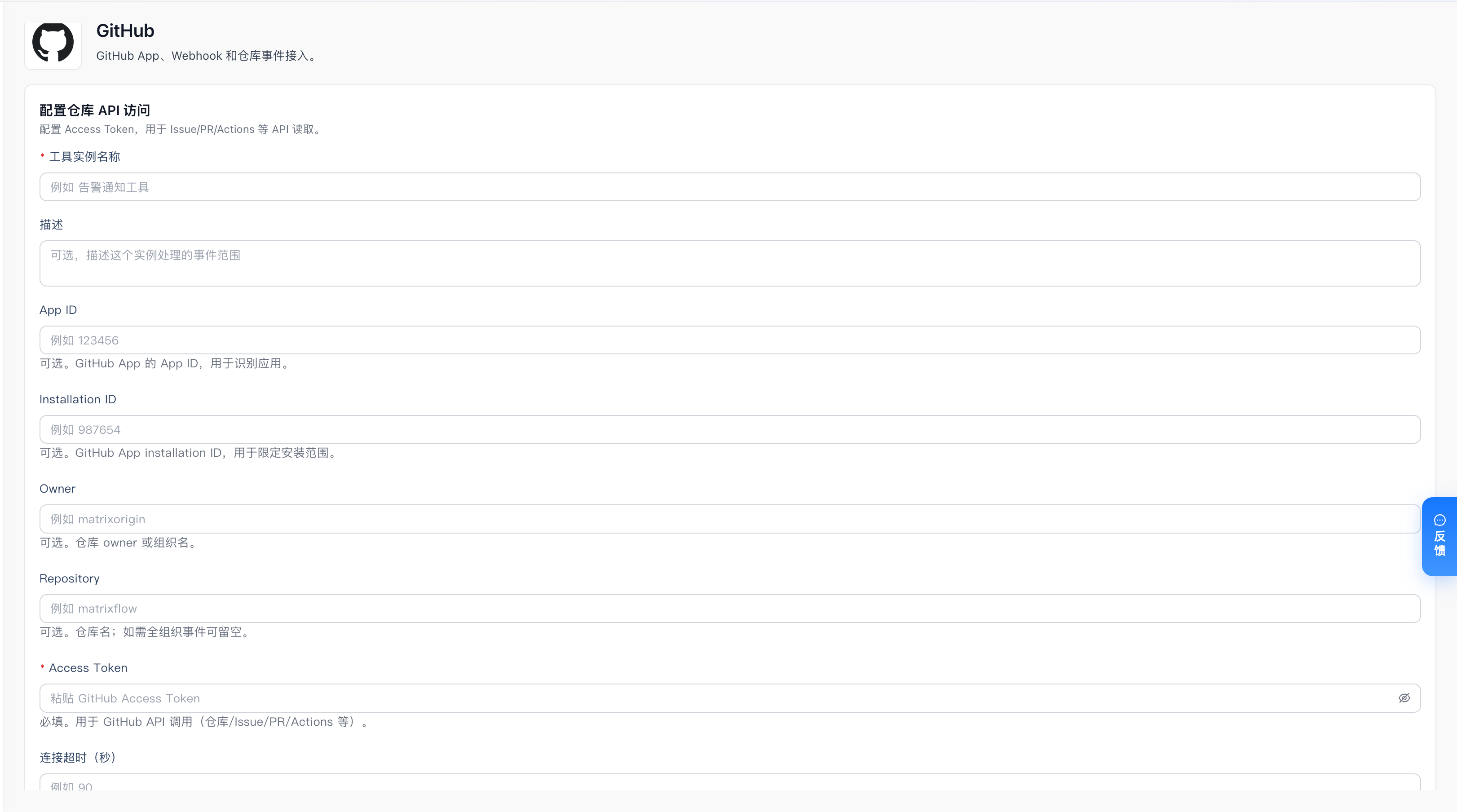
Task: Click the '必填。用于 GitHub API 调用' hint text
Action: click(x=206, y=722)
